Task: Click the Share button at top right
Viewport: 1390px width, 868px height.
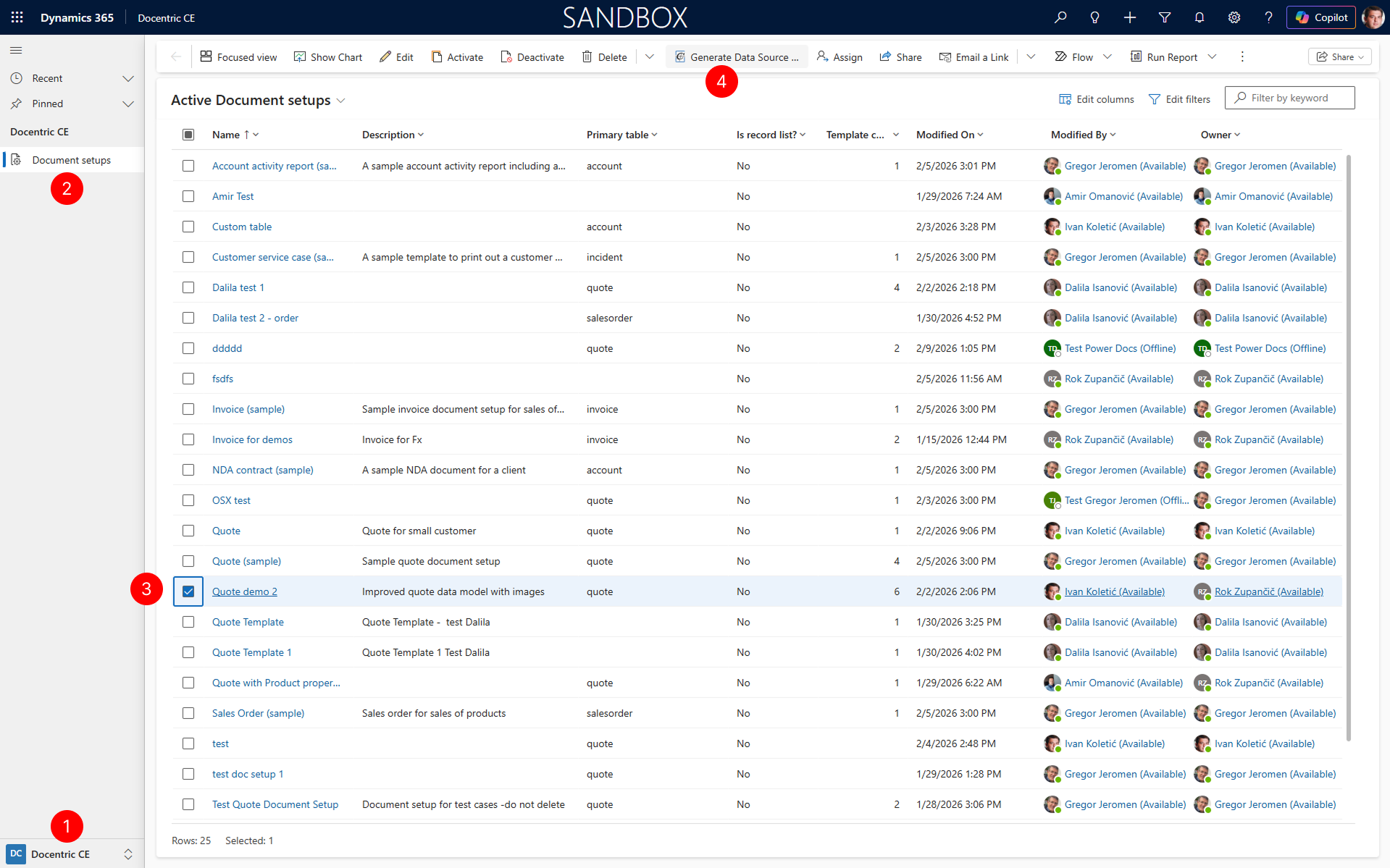Action: (1340, 56)
